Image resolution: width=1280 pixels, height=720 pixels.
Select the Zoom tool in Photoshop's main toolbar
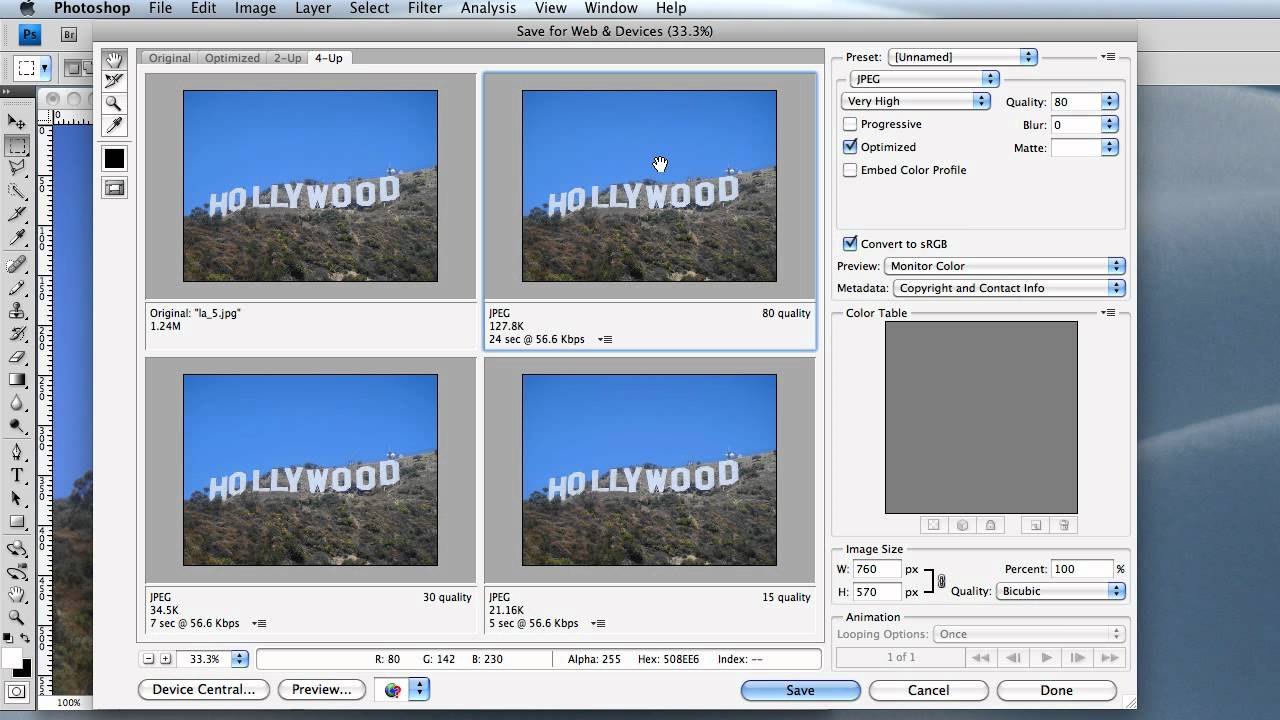point(17,617)
